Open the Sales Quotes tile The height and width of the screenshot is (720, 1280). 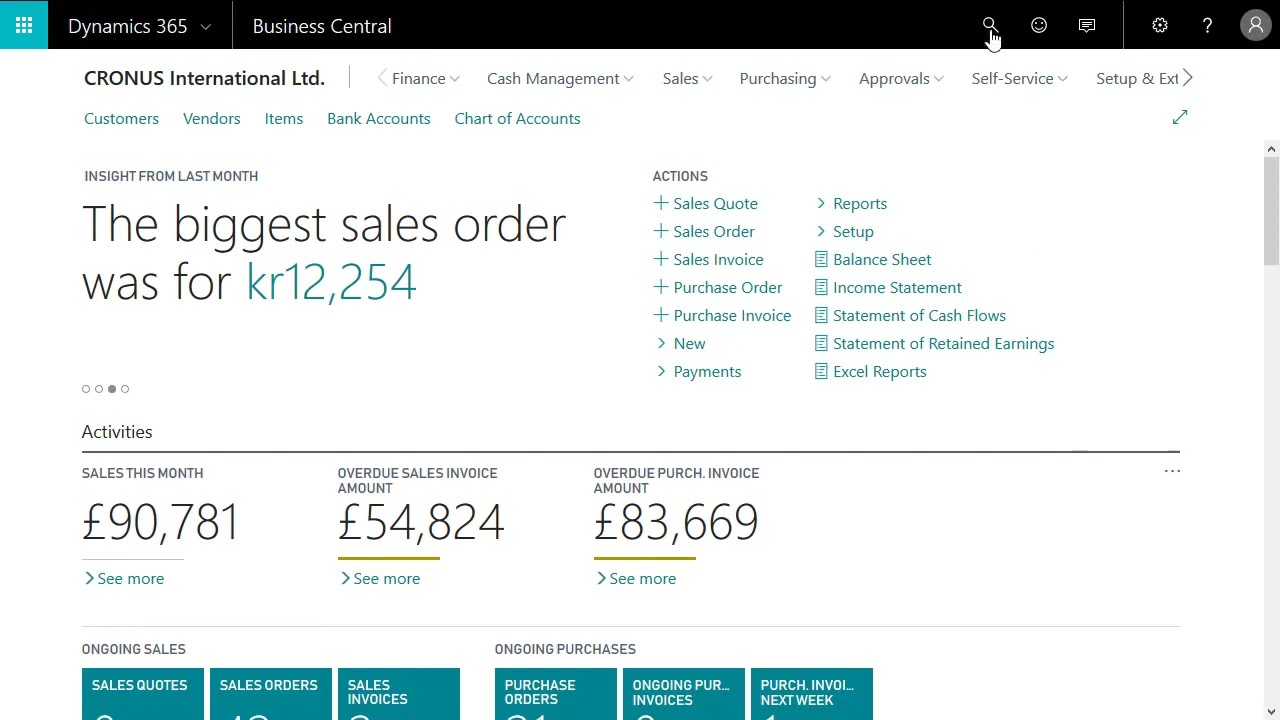(x=143, y=694)
